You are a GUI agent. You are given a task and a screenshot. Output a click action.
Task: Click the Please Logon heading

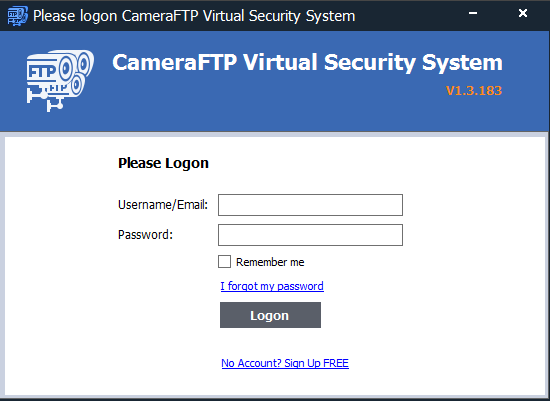[x=163, y=163]
